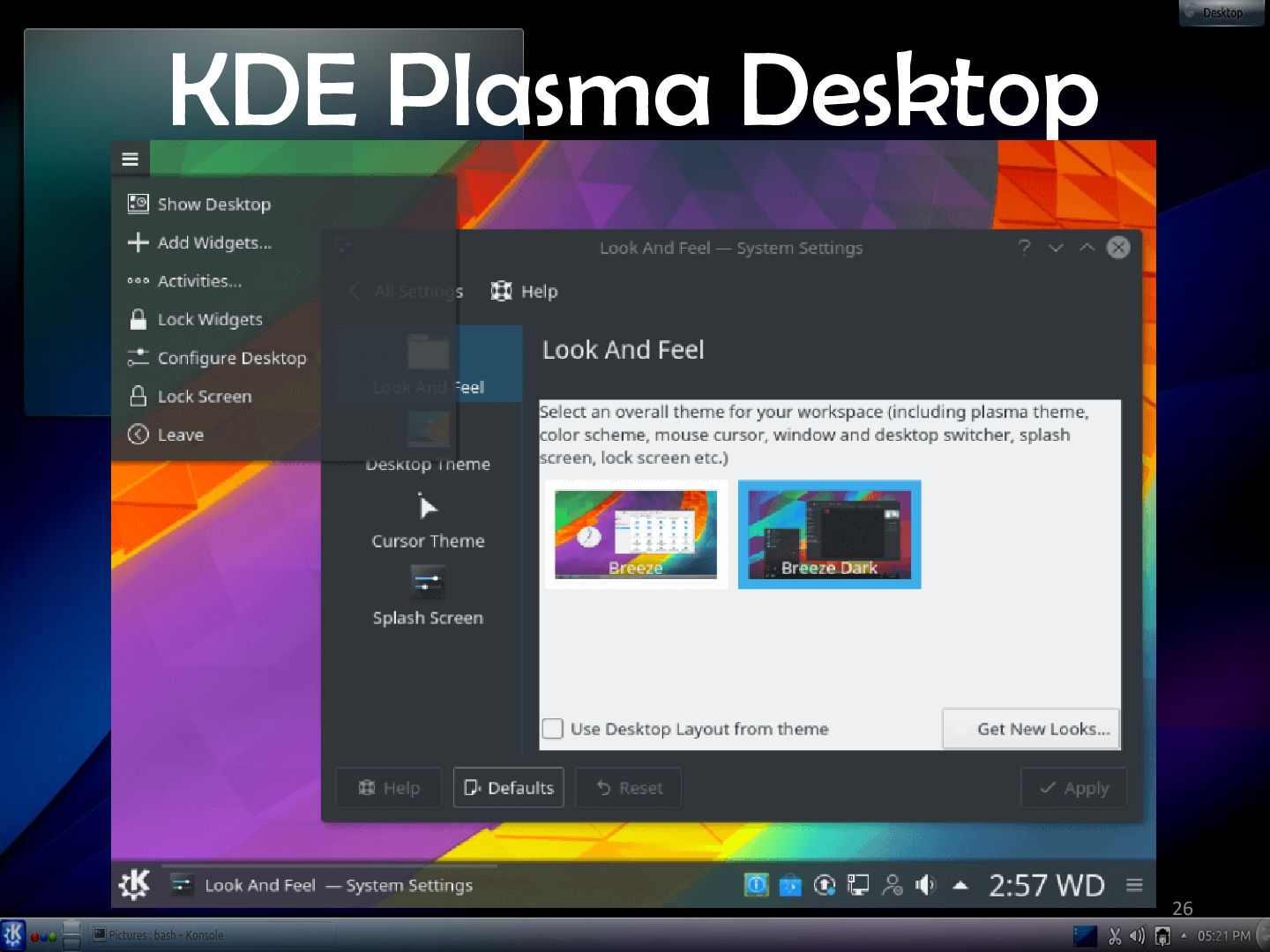Select Show Desktop in toolbox menu
Screen dimensions: 1270x952
point(213,205)
